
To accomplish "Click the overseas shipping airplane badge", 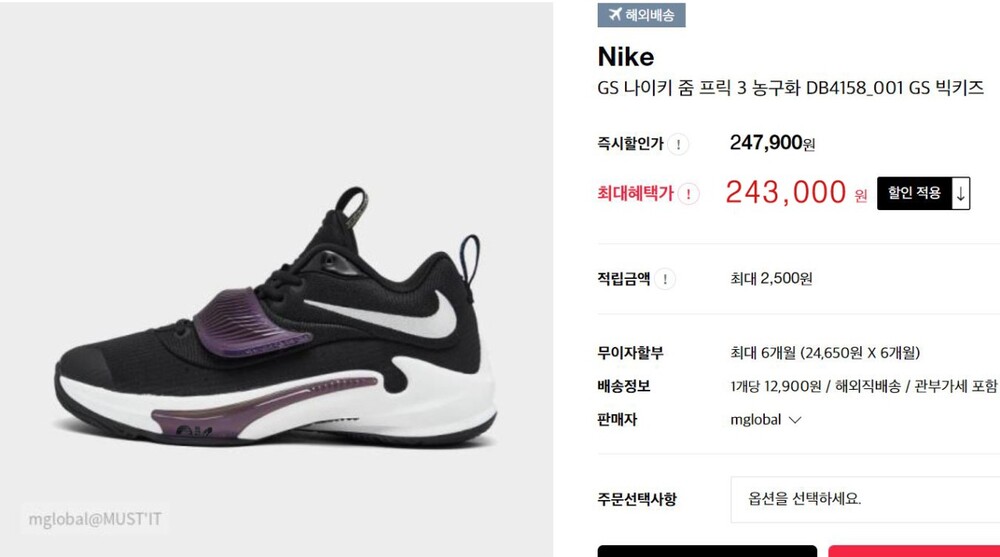I will point(641,15).
